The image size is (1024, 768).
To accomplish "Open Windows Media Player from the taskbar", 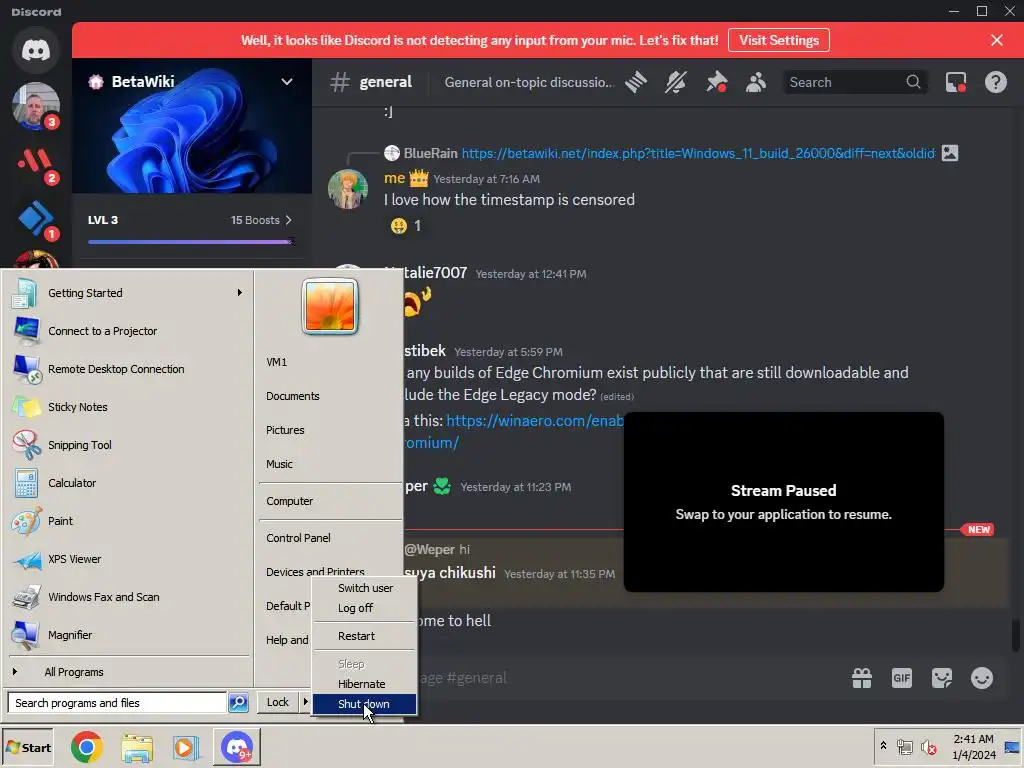I will click(186, 747).
